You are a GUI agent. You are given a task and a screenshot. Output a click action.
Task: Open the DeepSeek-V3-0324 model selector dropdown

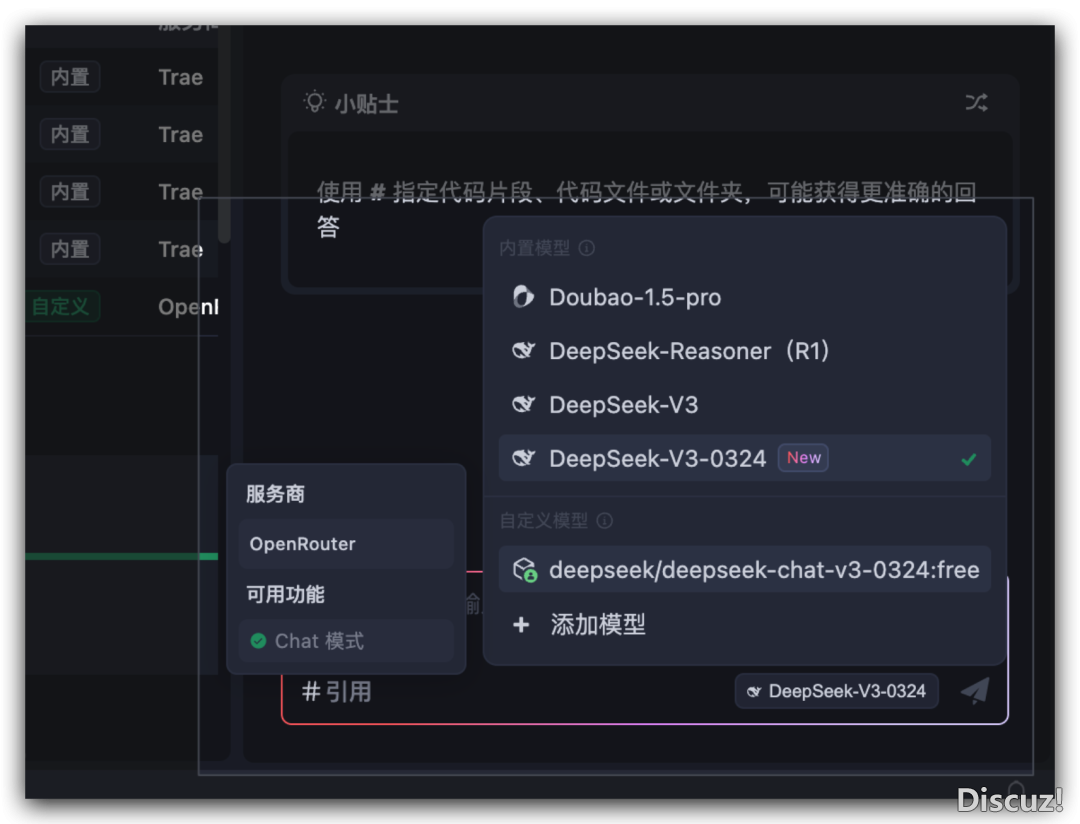837,691
